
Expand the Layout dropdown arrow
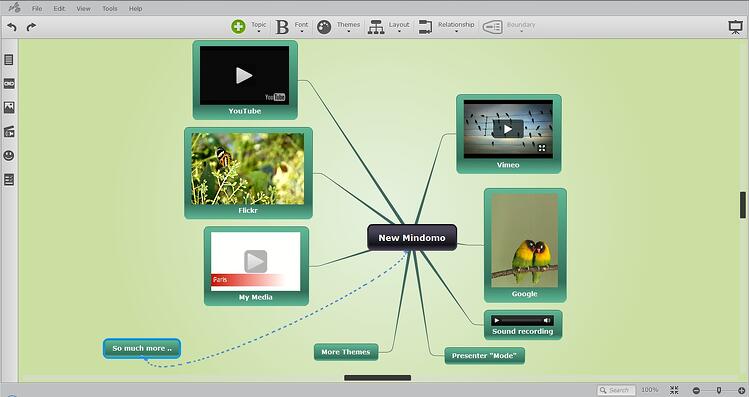(x=399, y=32)
